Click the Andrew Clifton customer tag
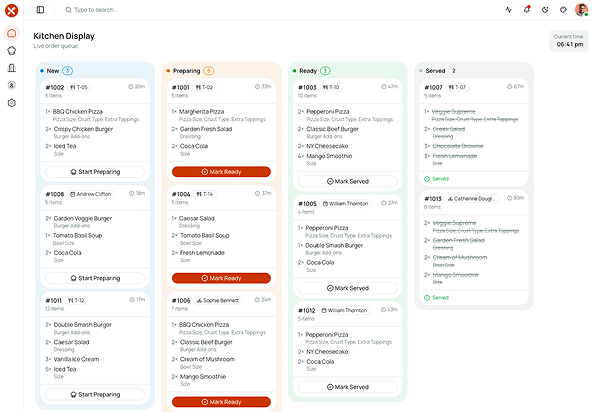 point(91,194)
